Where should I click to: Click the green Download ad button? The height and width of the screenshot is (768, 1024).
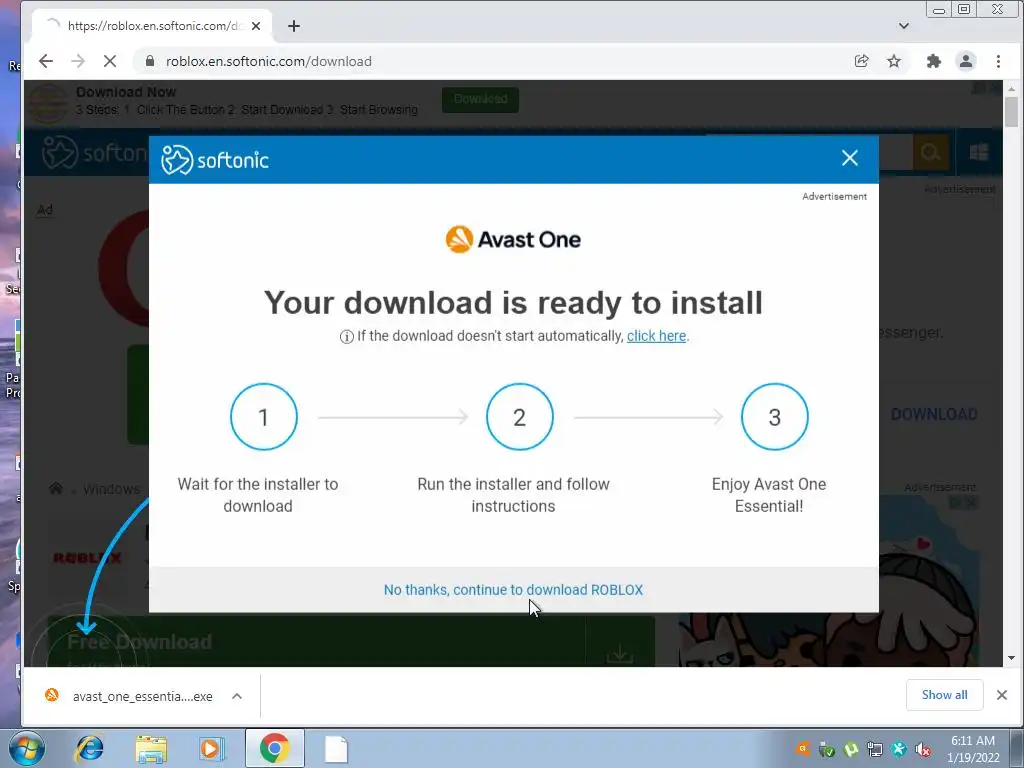pyautogui.click(x=480, y=99)
